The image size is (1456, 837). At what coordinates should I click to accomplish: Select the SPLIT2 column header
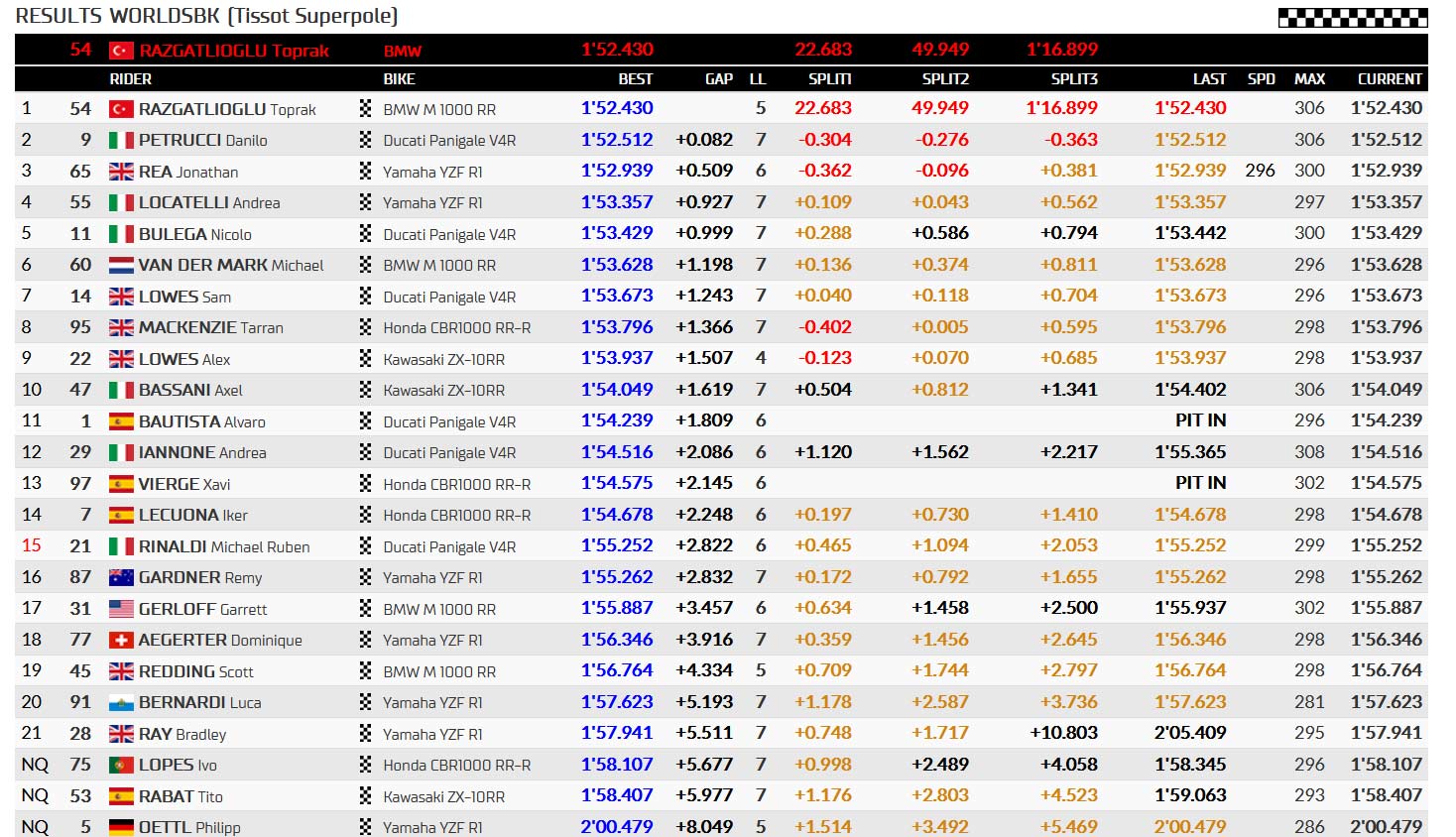tap(946, 79)
